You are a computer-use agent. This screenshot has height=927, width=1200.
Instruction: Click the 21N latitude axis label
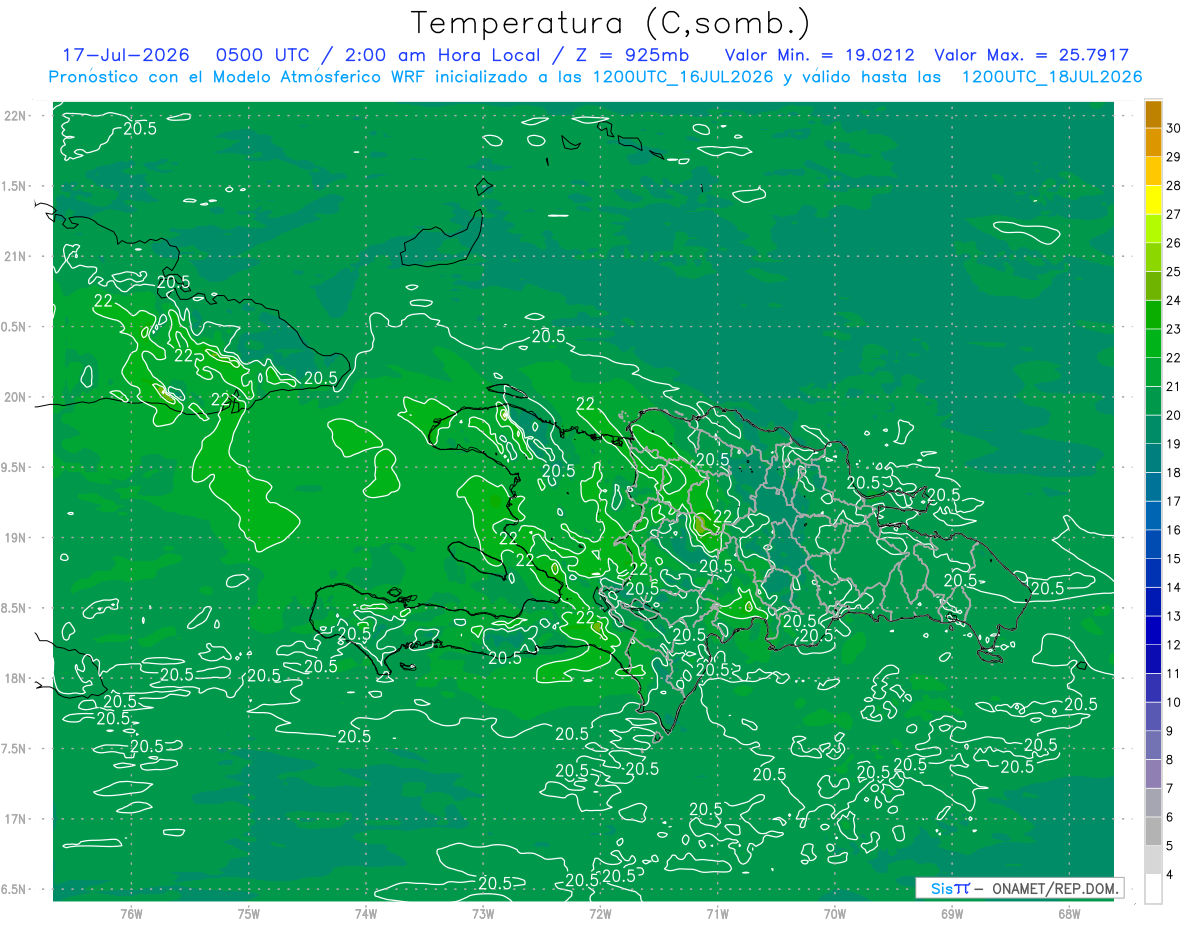pos(16,257)
